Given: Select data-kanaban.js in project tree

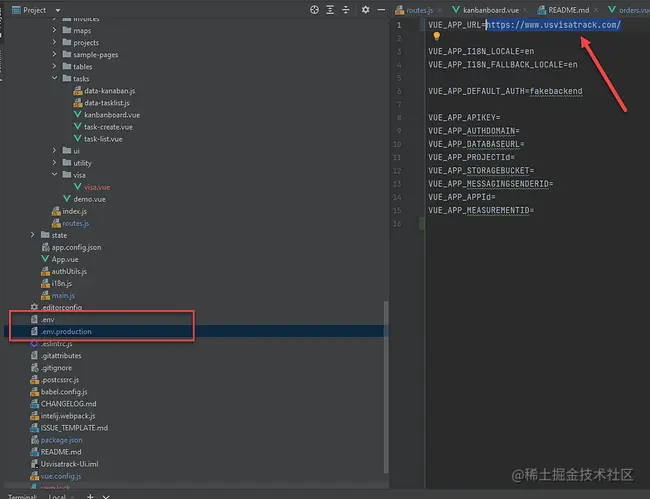Looking at the screenshot, I should 109,91.
